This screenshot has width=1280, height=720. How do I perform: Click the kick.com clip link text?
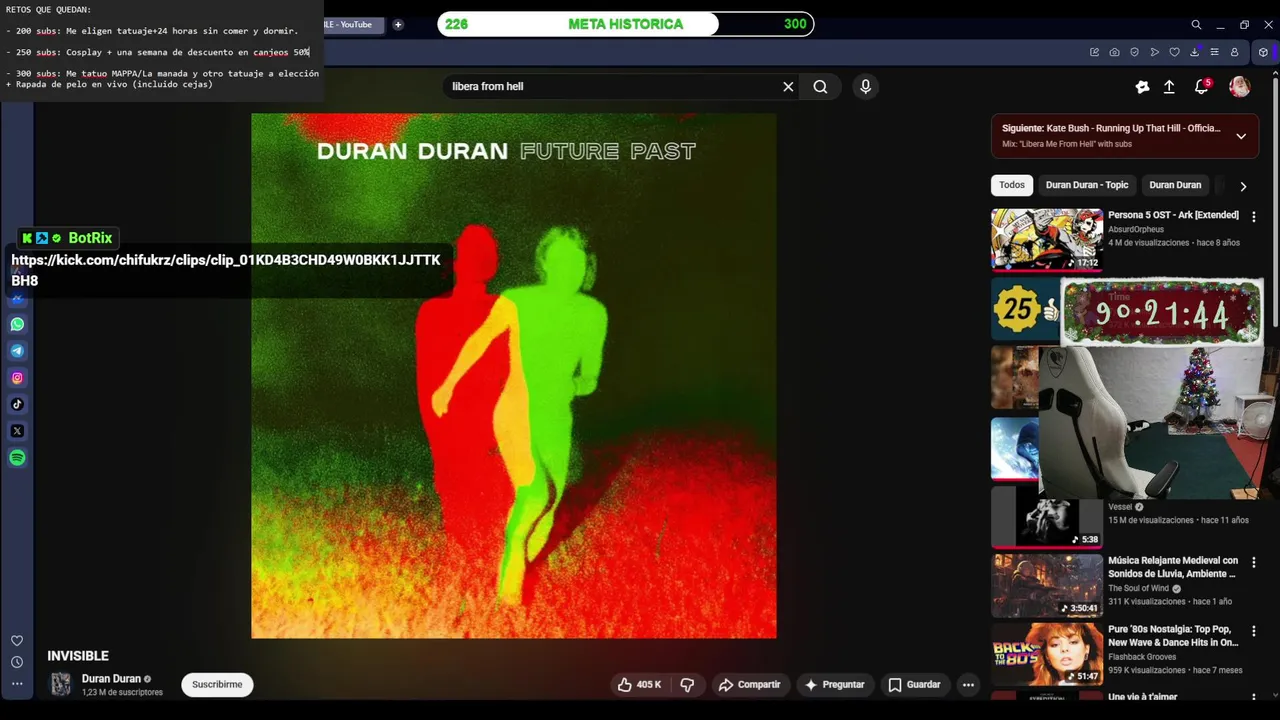[226, 270]
